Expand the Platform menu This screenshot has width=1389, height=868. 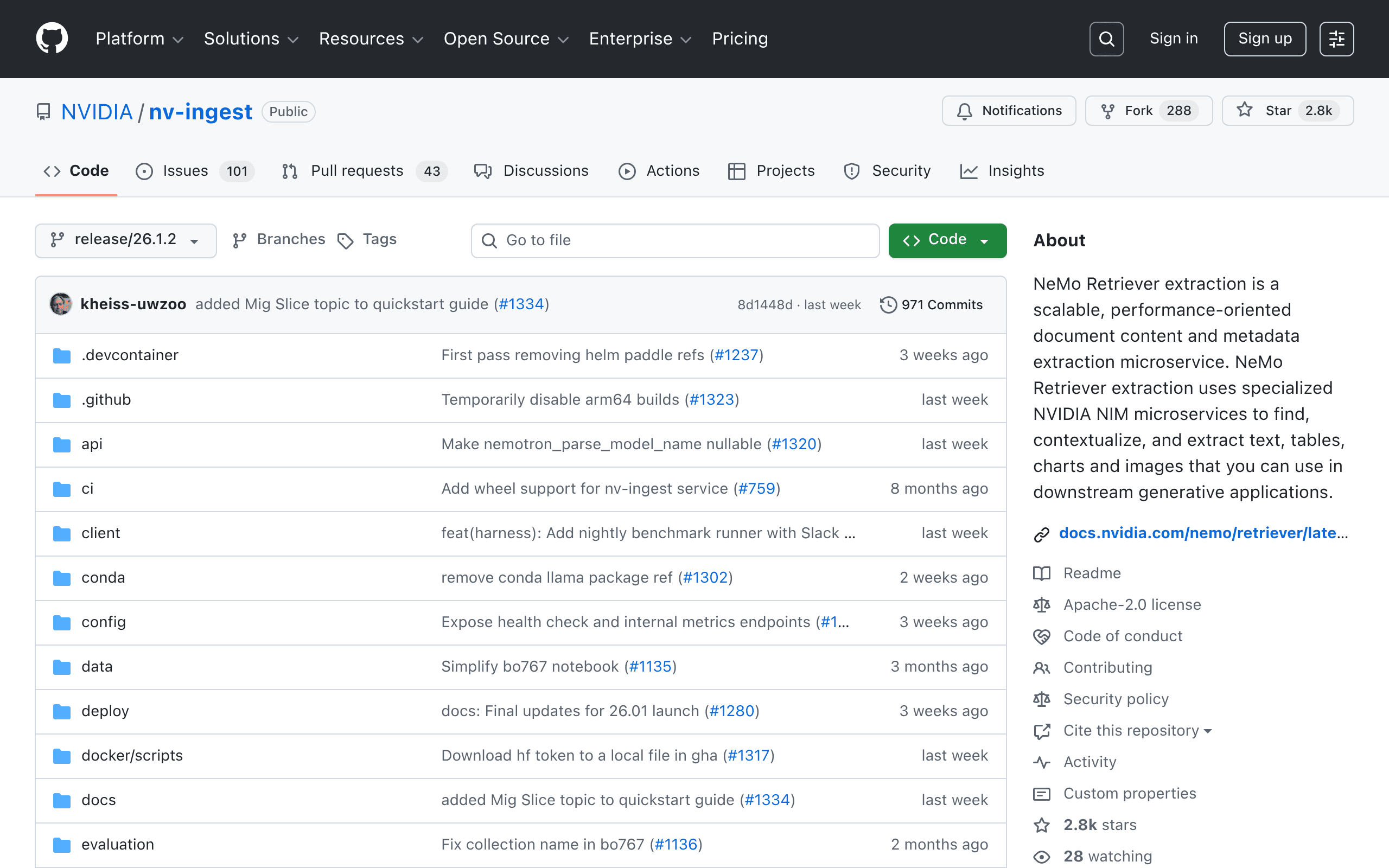click(139, 39)
